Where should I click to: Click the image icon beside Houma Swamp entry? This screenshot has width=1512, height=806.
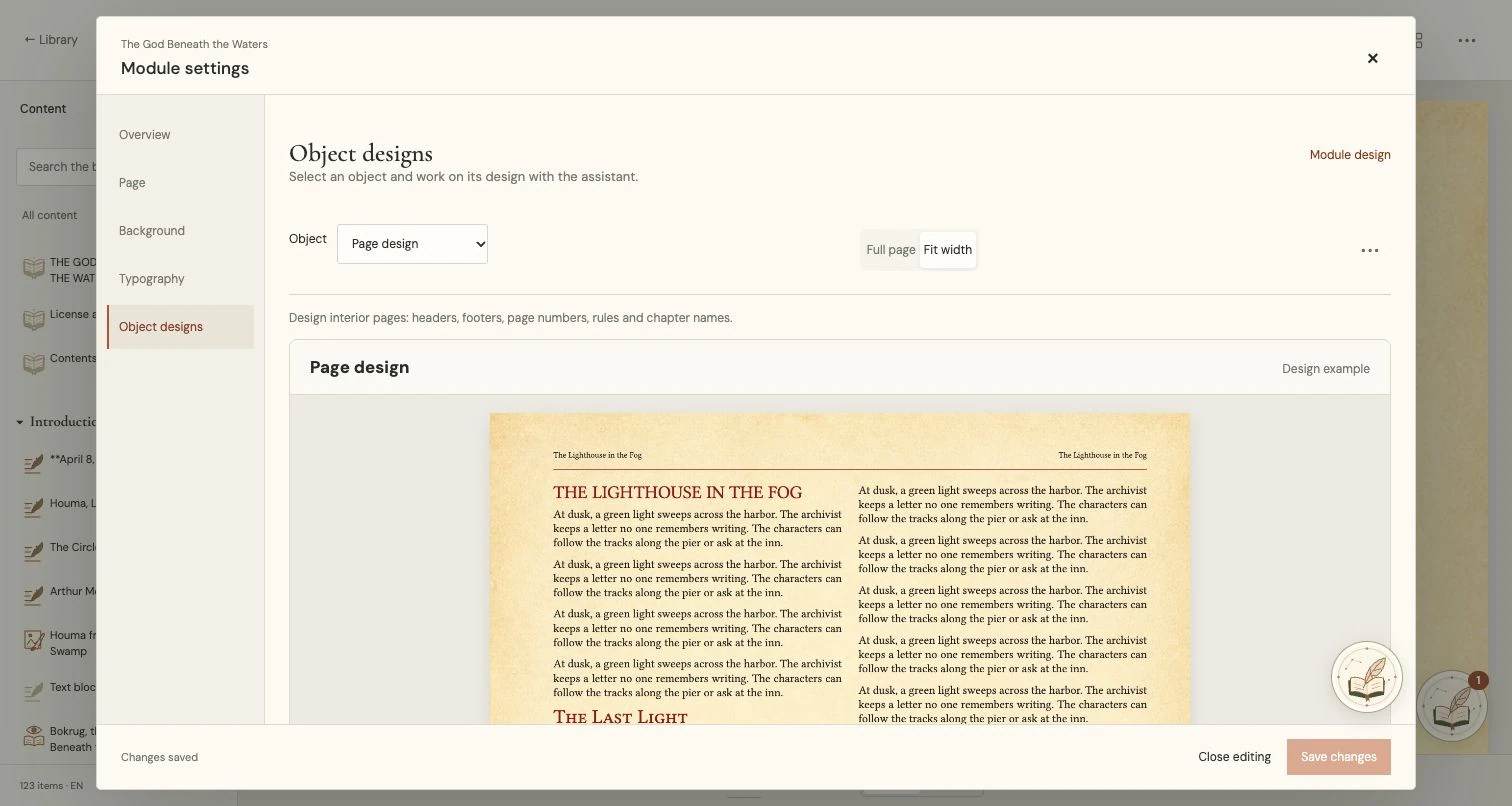click(34, 639)
